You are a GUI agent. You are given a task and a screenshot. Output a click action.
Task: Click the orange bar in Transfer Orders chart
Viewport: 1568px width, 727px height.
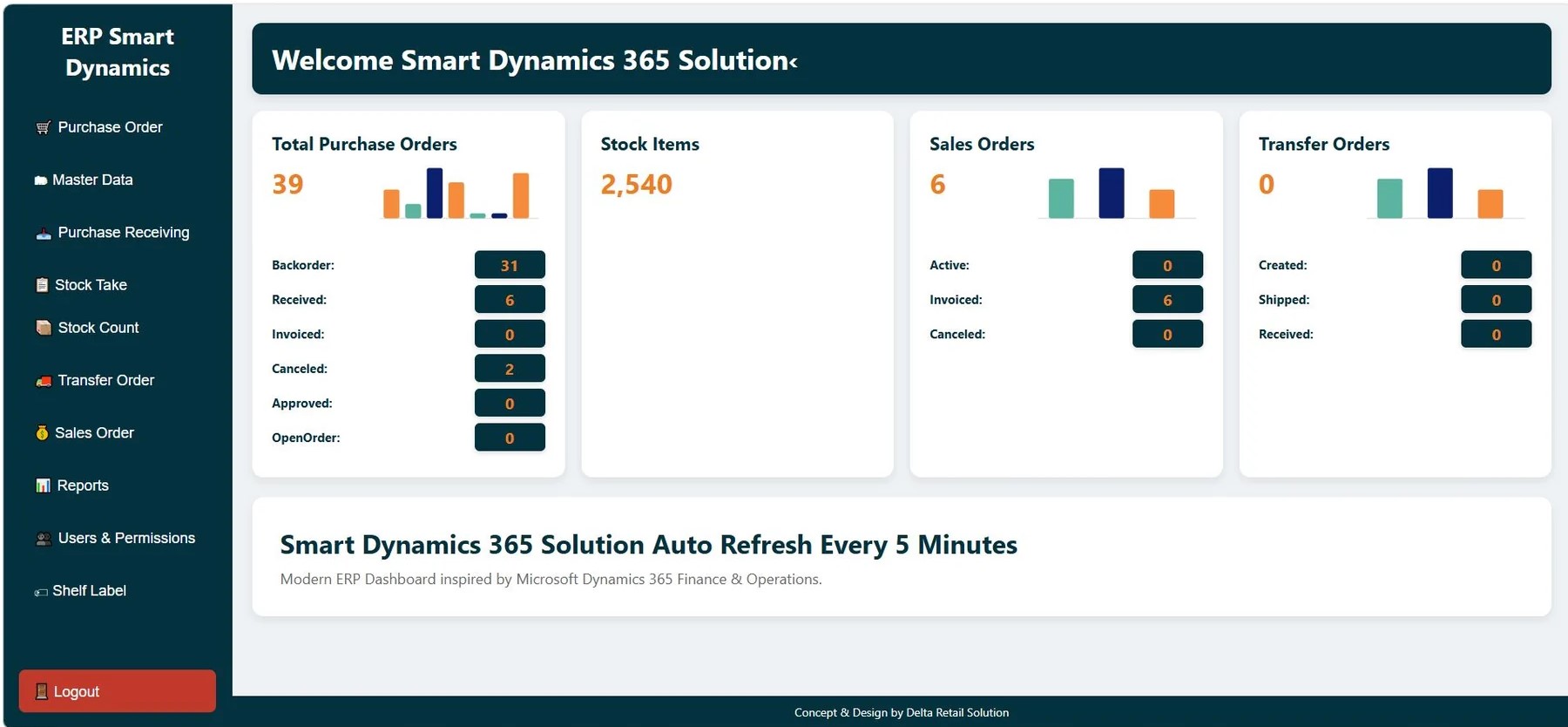[1490, 203]
